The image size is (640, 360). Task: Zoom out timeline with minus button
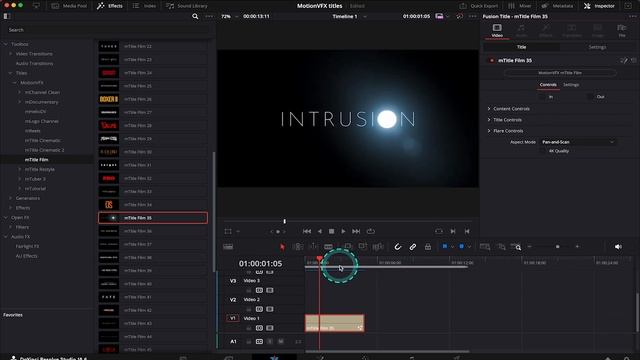pos(529,247)
